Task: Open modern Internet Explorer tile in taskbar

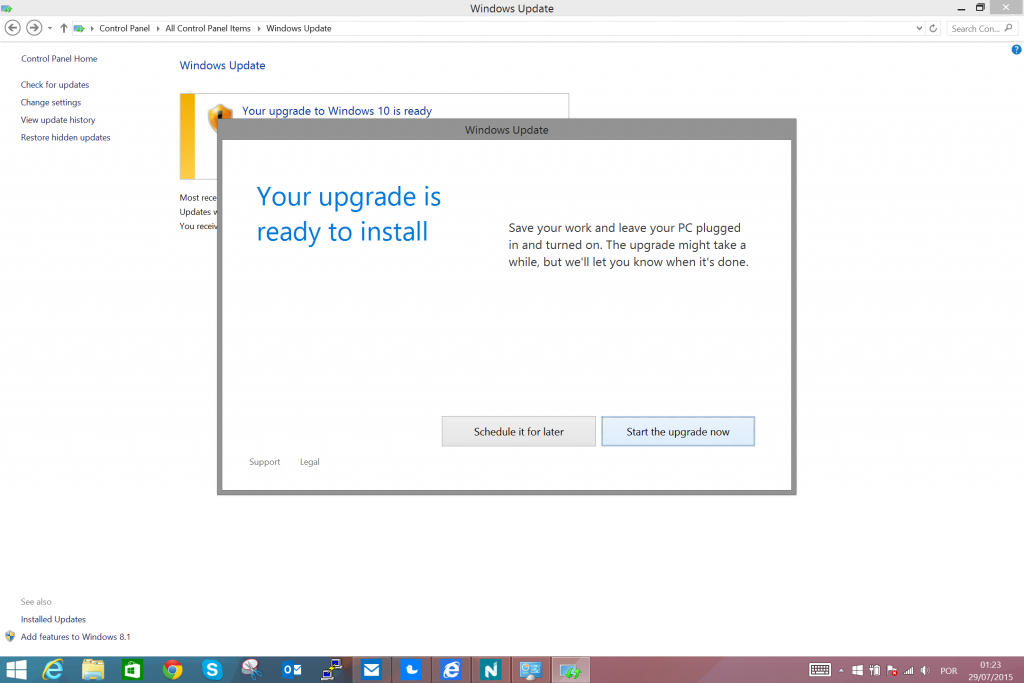Action: point(451,670)
